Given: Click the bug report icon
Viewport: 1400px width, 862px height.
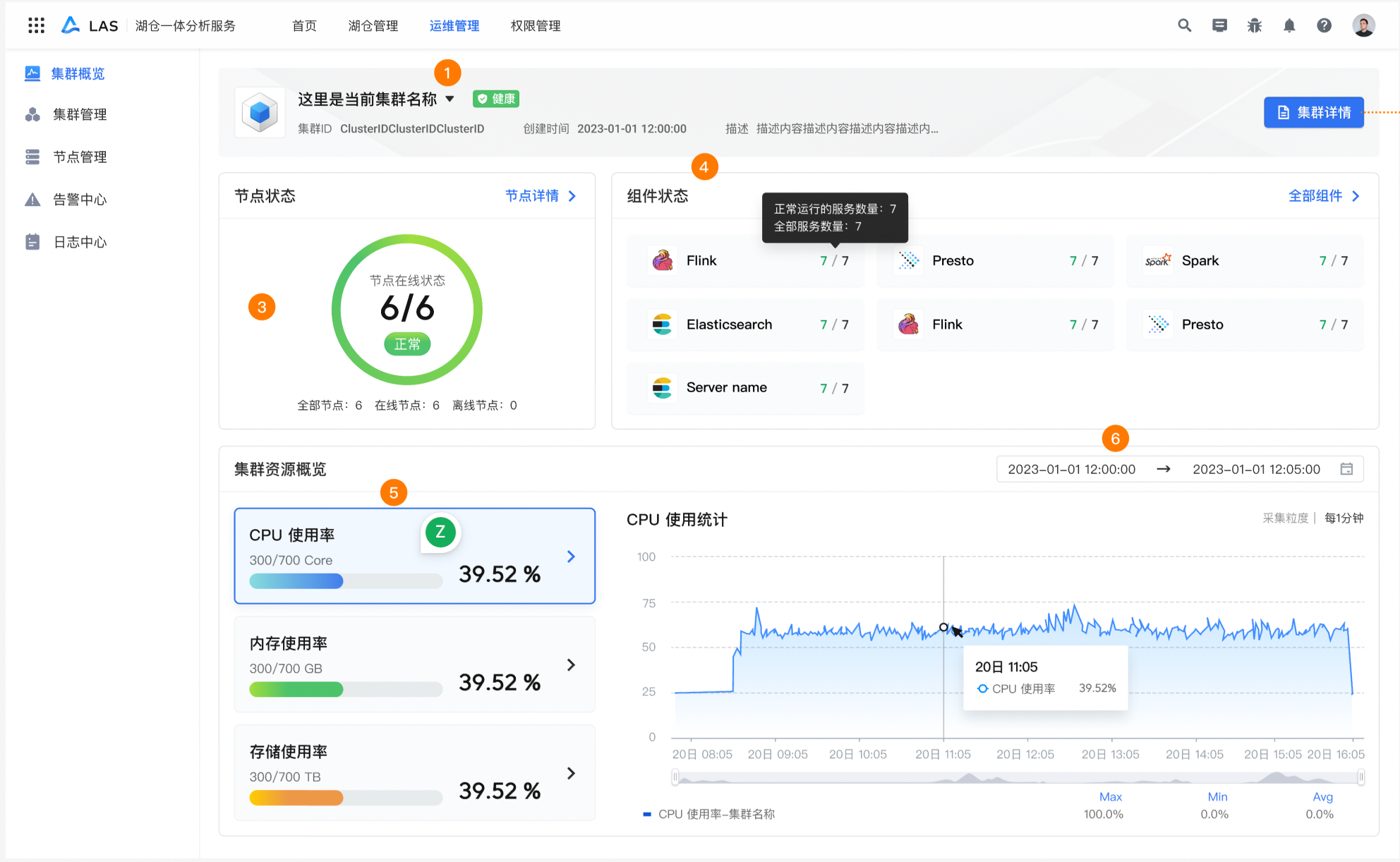Looking at the screenshot, I should click(x=1254, y=25).
